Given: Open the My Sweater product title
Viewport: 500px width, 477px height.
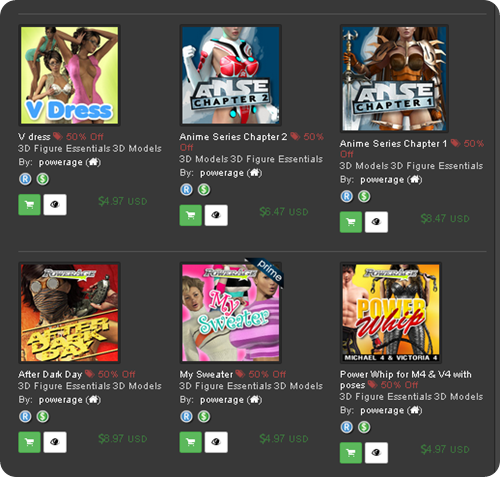Looking at the screenshot, I should 206,375.
